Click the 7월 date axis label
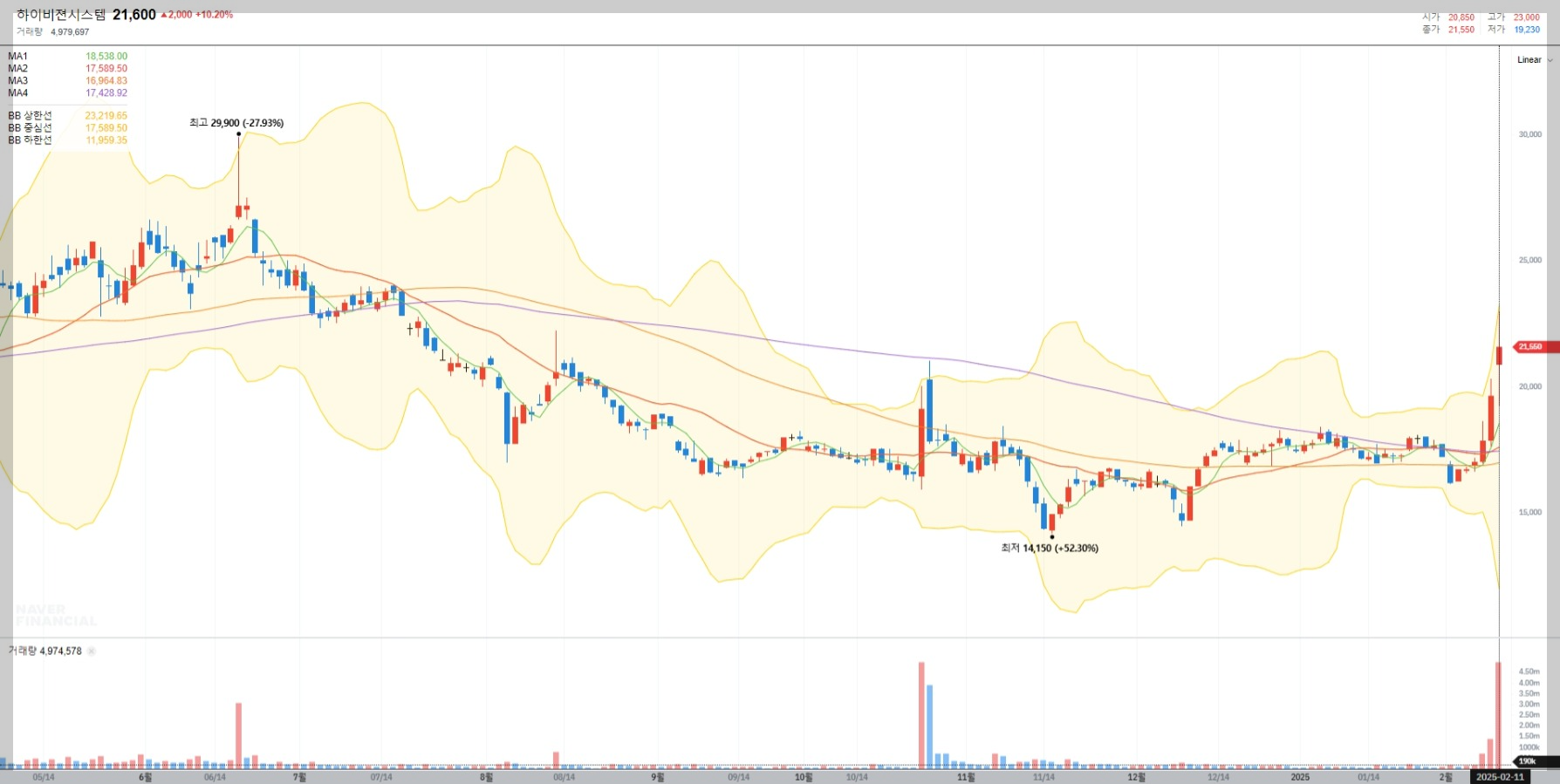This screenshot has height=784, width=1560. tap(300, 777)
